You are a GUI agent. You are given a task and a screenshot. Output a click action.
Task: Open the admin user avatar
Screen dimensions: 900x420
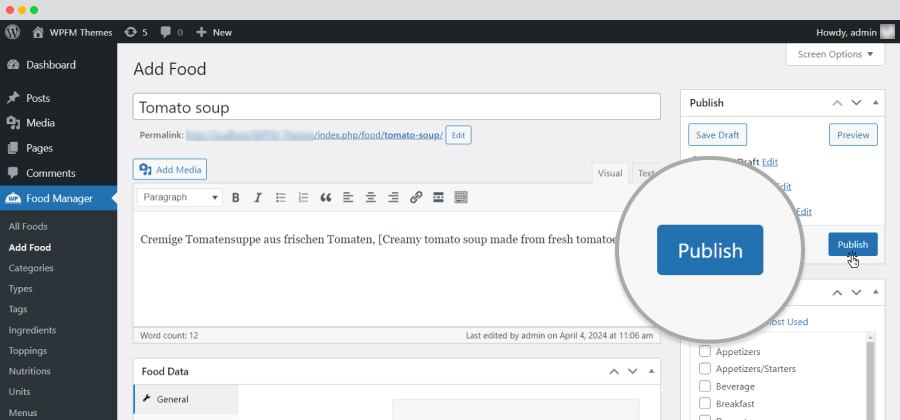887,32
